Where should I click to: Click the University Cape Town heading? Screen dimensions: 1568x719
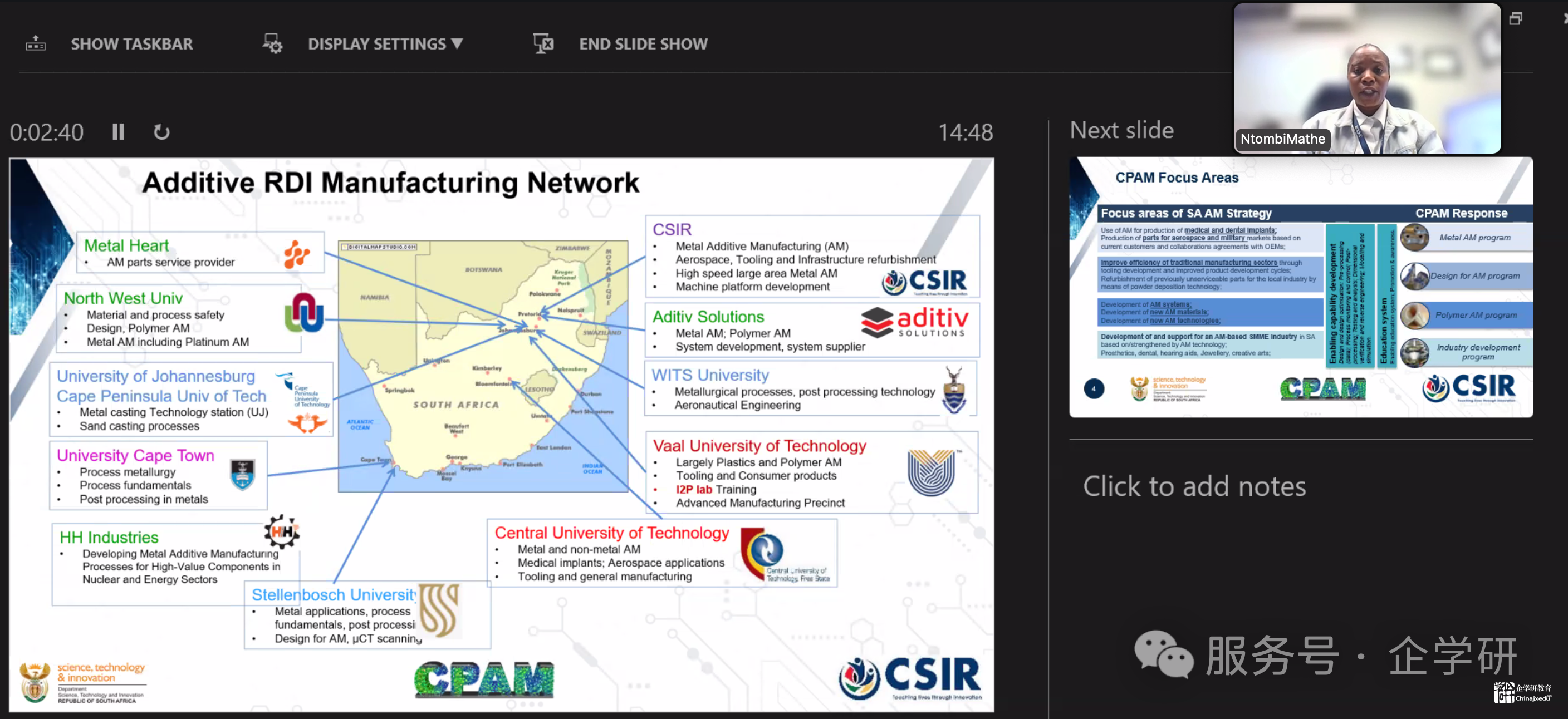tap(135, 455)
